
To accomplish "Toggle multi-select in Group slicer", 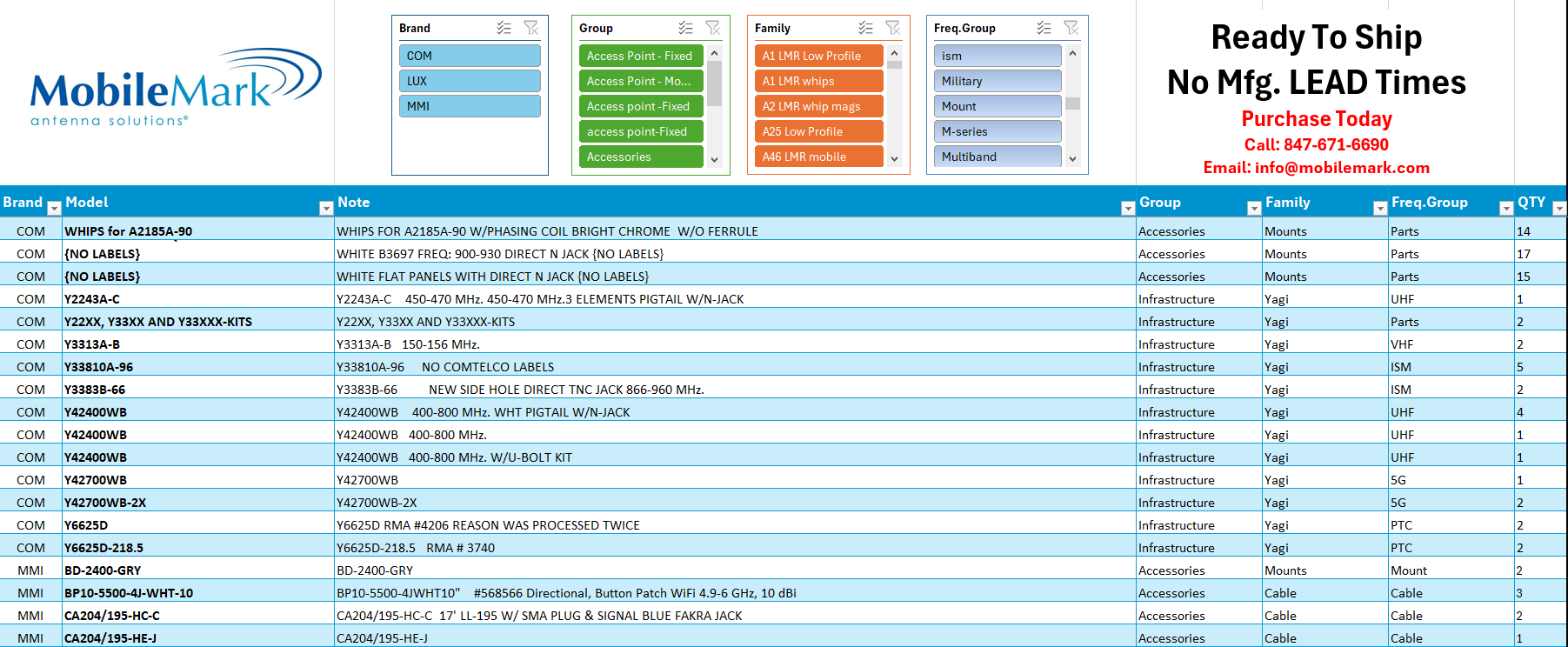I will [x=685, y=28].
